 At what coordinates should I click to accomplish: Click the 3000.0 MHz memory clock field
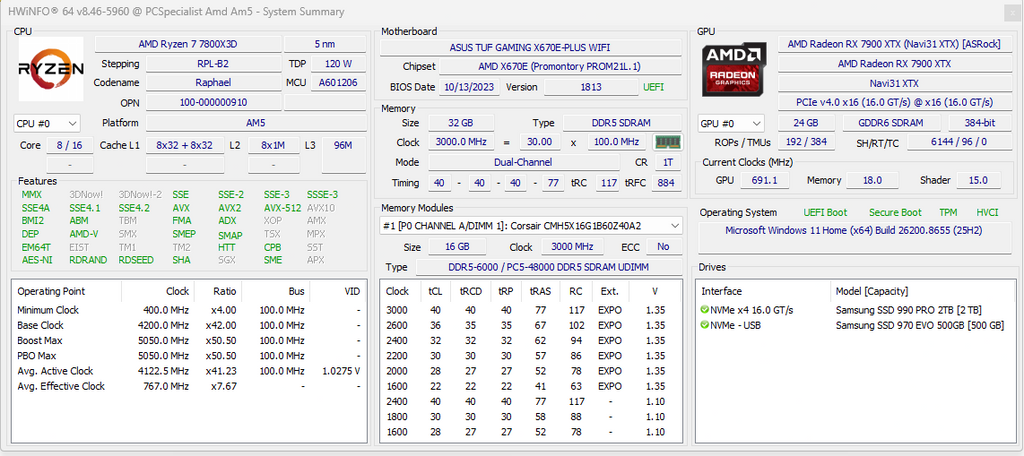[461, 142]
